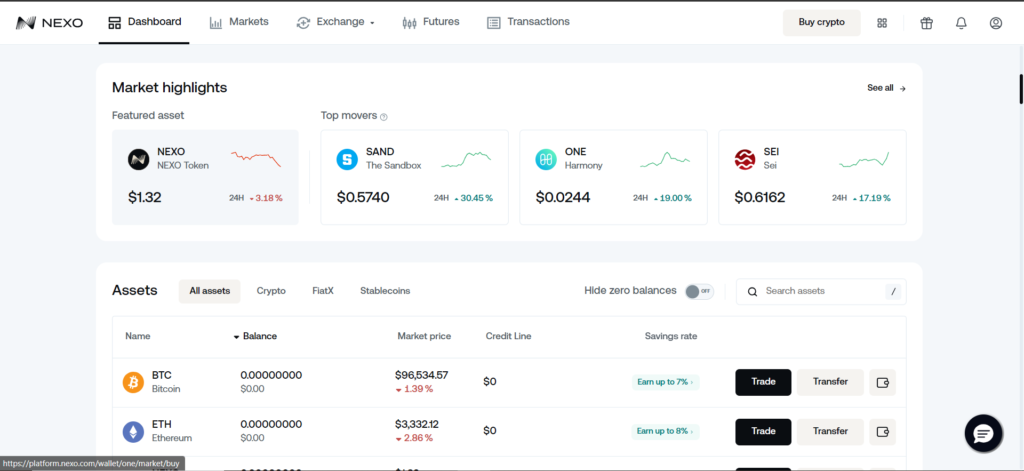Select the Stablecoins filter tab
Image resolution: width=1024 pixels, height=471 pixels.
pos(385,291)
